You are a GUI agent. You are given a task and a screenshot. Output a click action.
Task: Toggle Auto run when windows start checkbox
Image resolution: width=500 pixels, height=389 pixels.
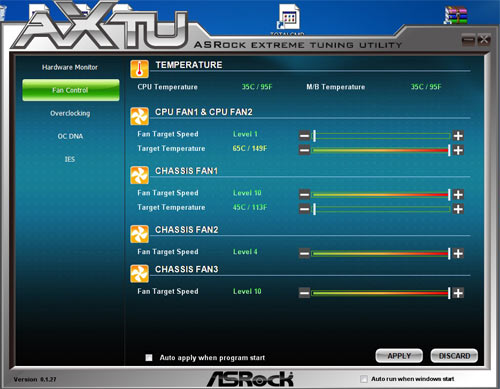coord(364,379)
